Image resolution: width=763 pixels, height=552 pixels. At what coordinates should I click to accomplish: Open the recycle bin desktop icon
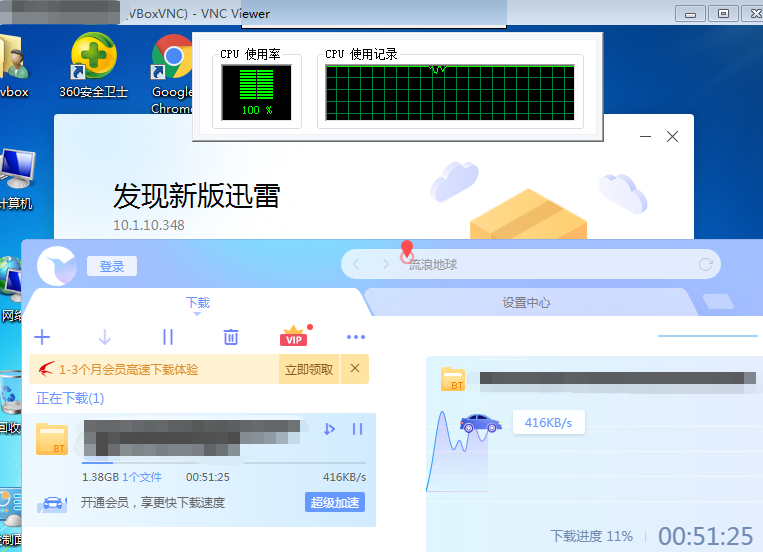tap(10, 403)
